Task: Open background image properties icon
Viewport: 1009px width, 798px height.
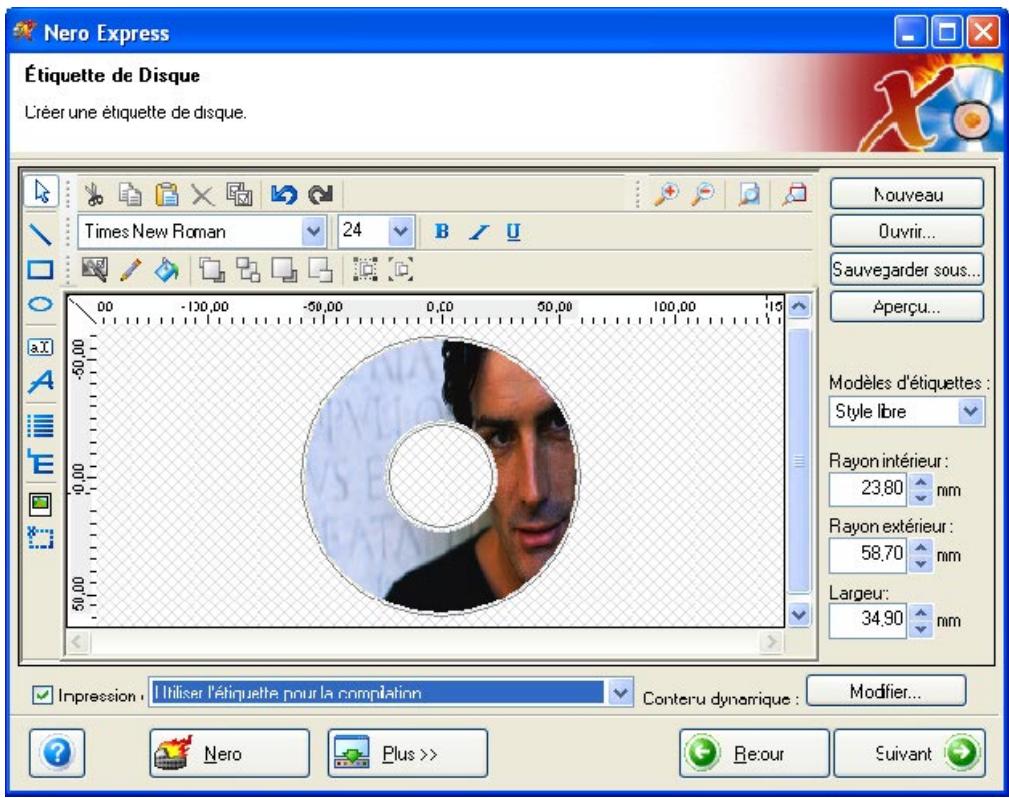Action: point(95,269)
